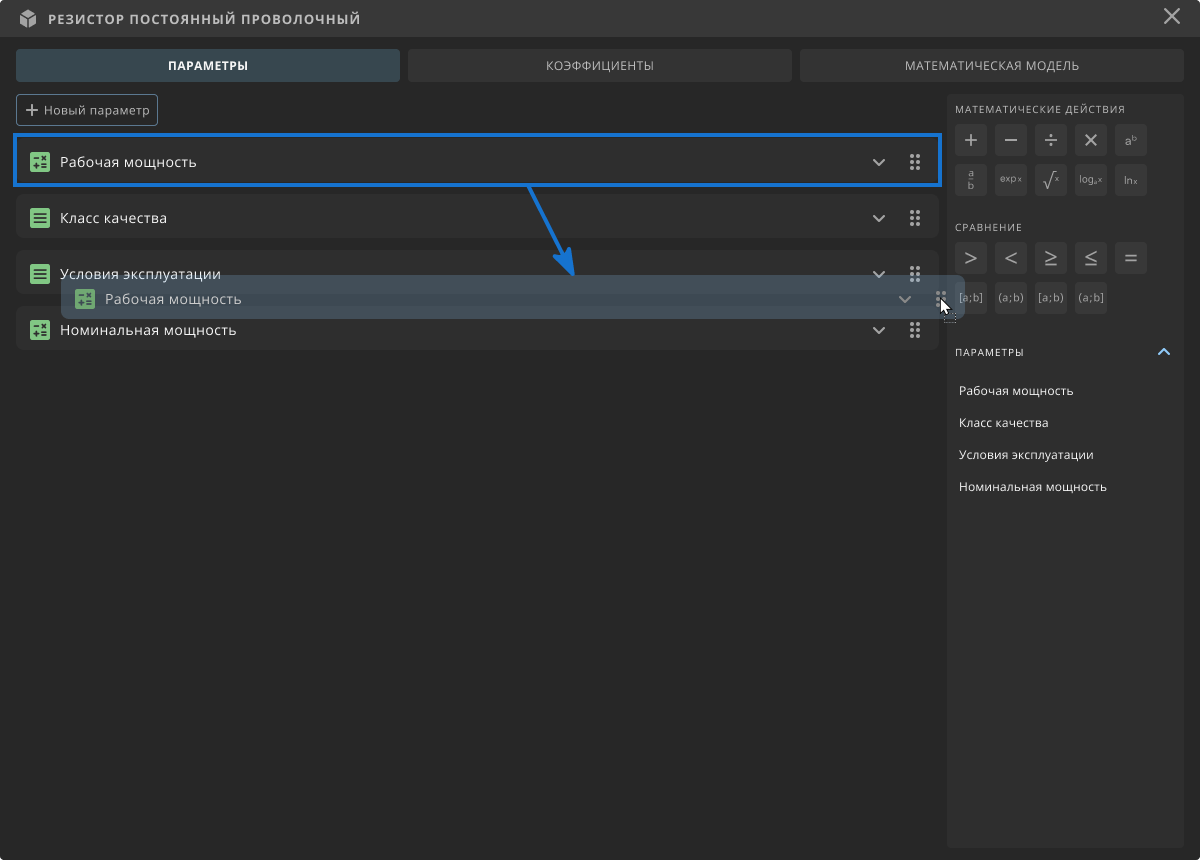This screenshot has height=860, width=1200.
Task: Insert the half-open interval (a;b]
Action: (1091, 298)
